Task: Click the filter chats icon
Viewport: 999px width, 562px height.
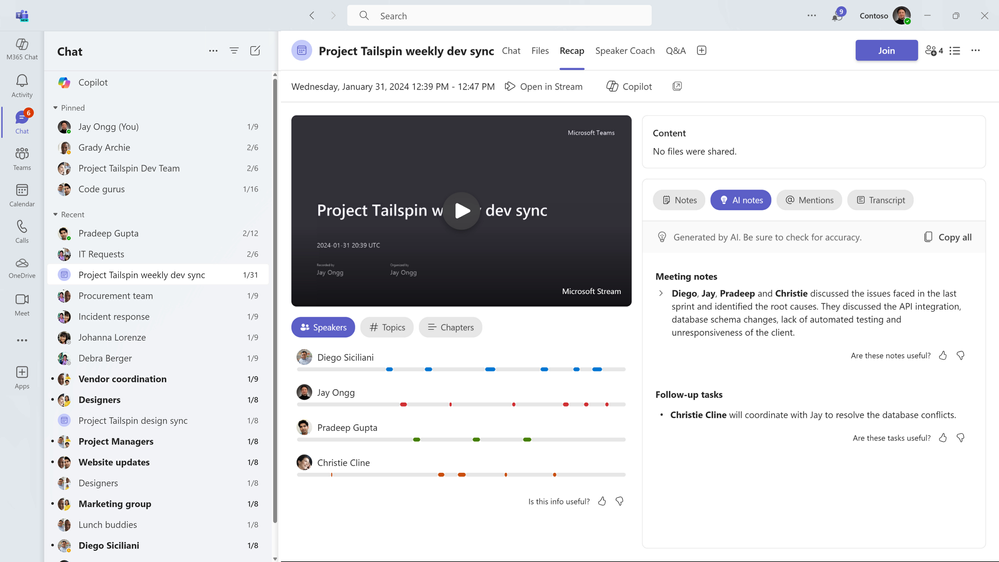Action: [x=234, y=51]
